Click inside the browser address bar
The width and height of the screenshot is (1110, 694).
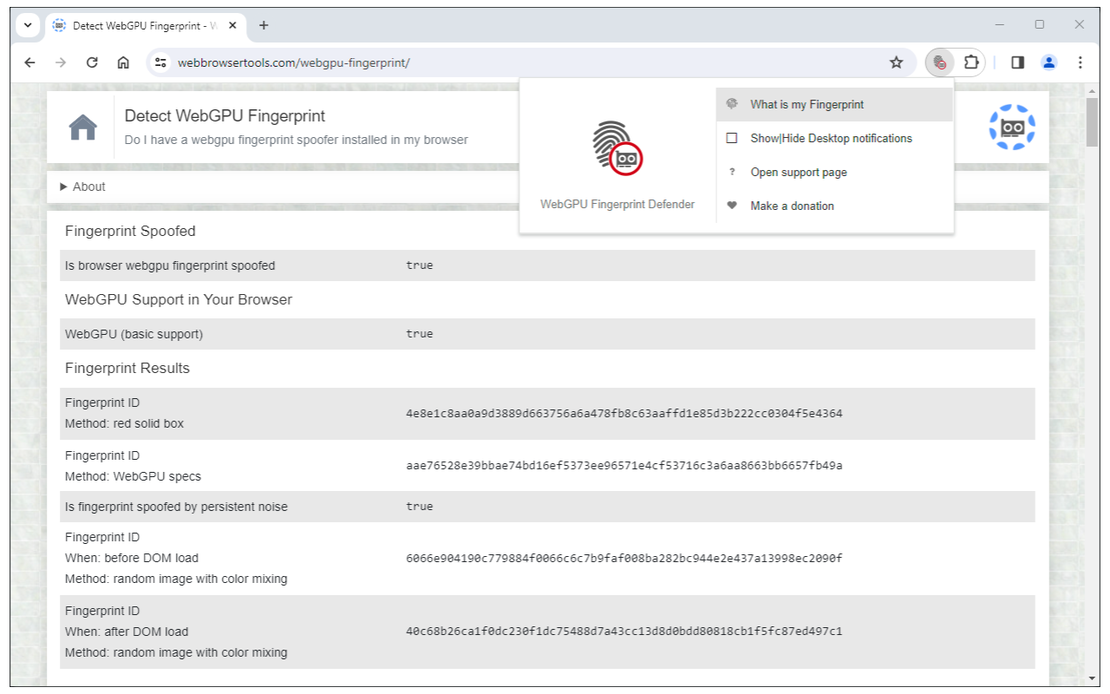pyautogui.click(x=400, y=61)
